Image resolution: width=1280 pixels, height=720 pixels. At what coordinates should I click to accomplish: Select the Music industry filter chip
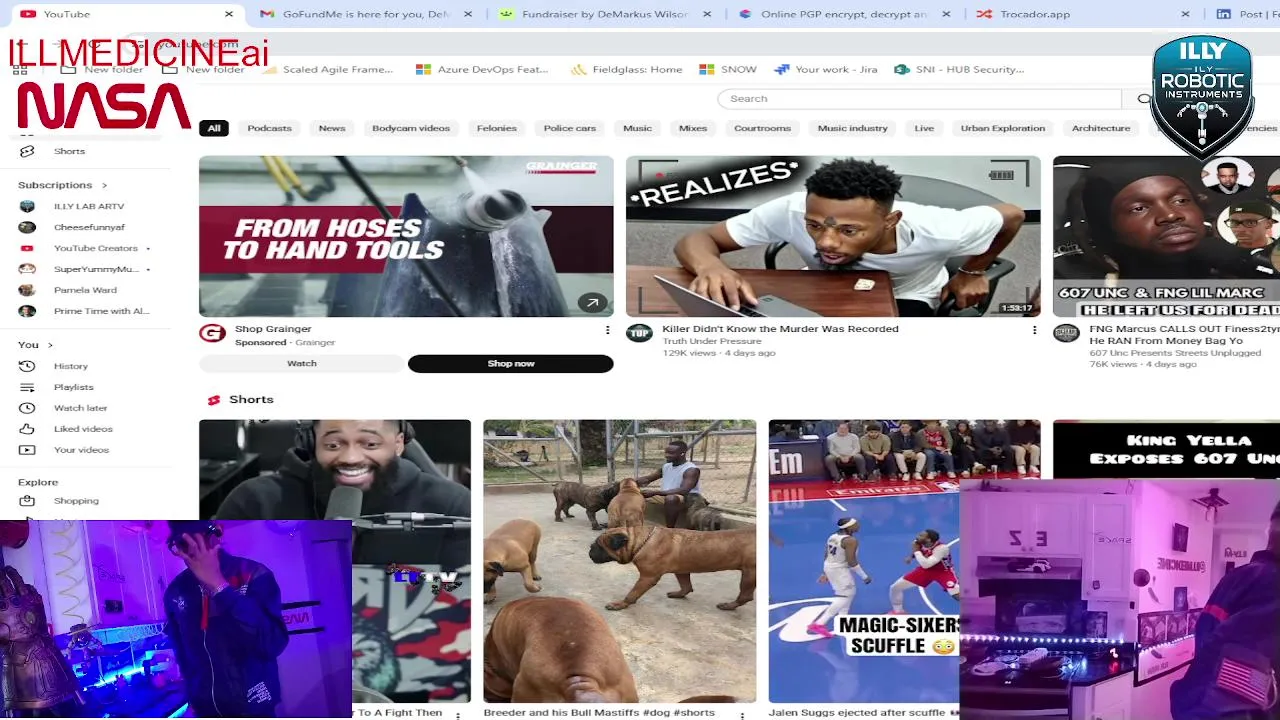click(x=853, y=128)
